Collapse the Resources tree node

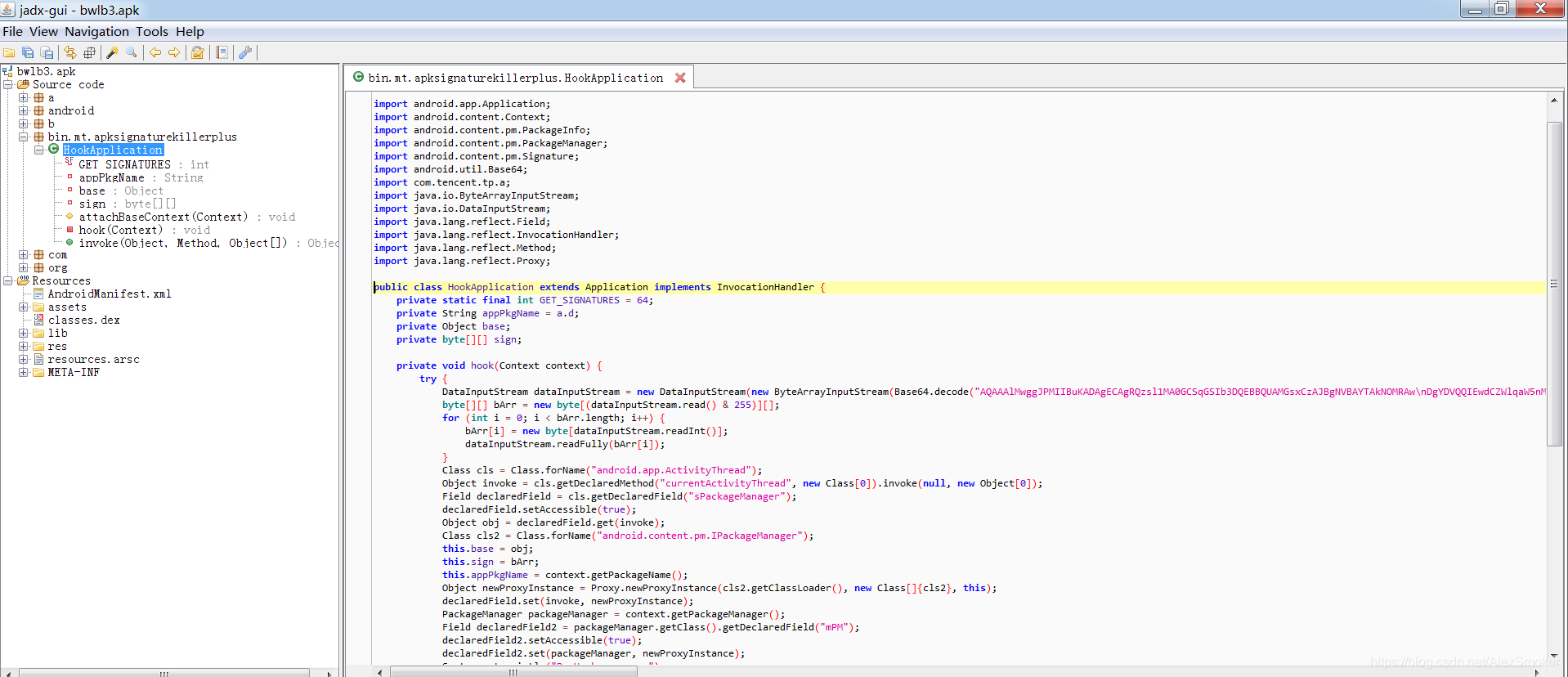point(7,280)
